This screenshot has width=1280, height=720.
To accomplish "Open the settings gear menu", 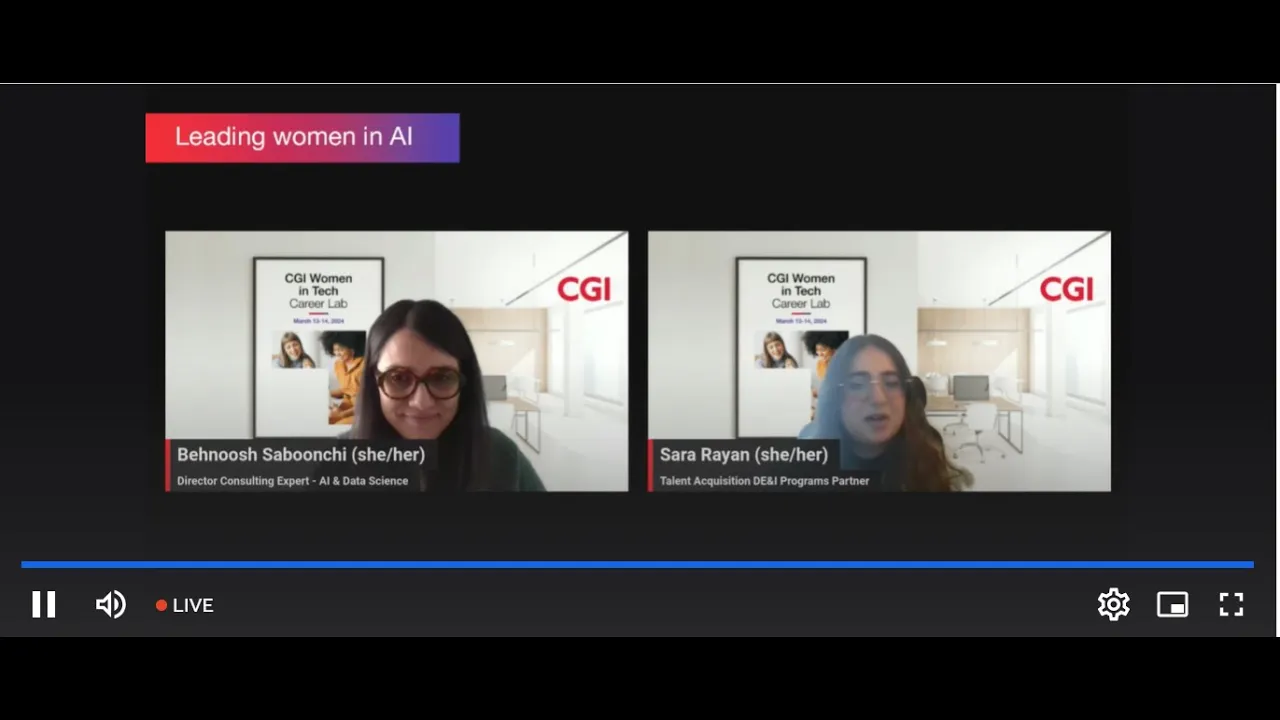I will point(1113,604).
